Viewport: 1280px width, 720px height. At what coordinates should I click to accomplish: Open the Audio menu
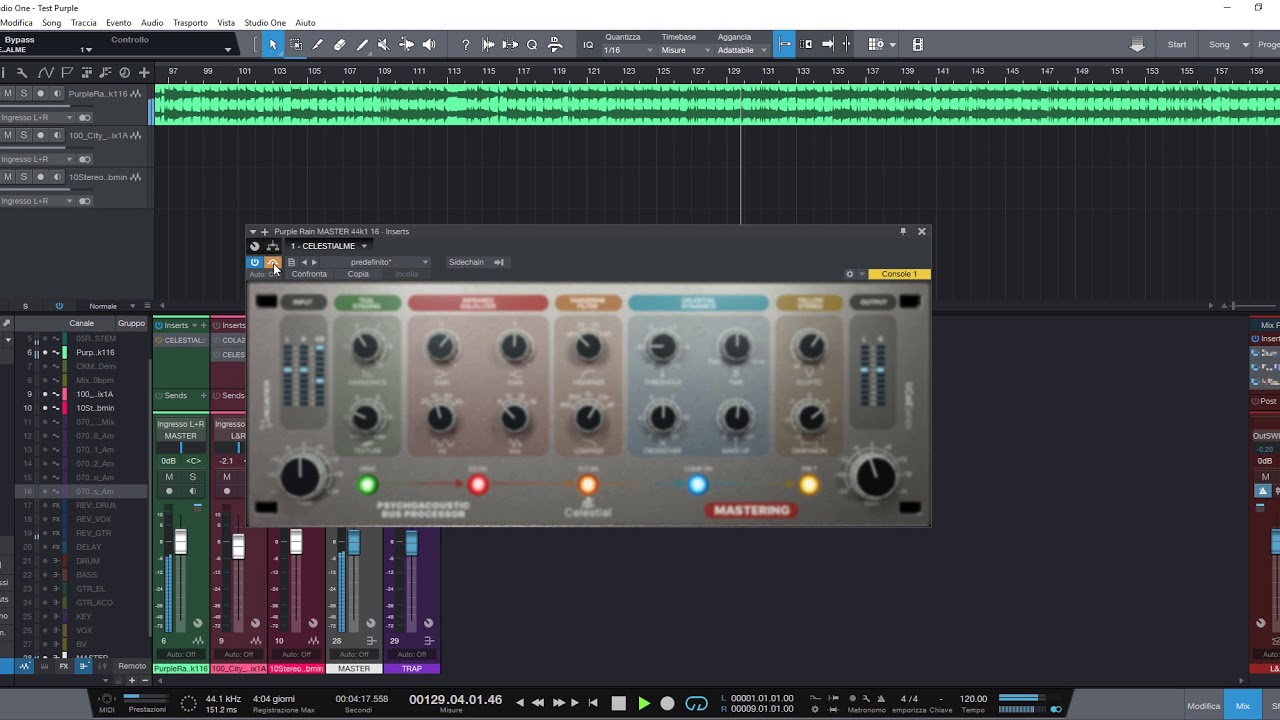tap(152, 22)
